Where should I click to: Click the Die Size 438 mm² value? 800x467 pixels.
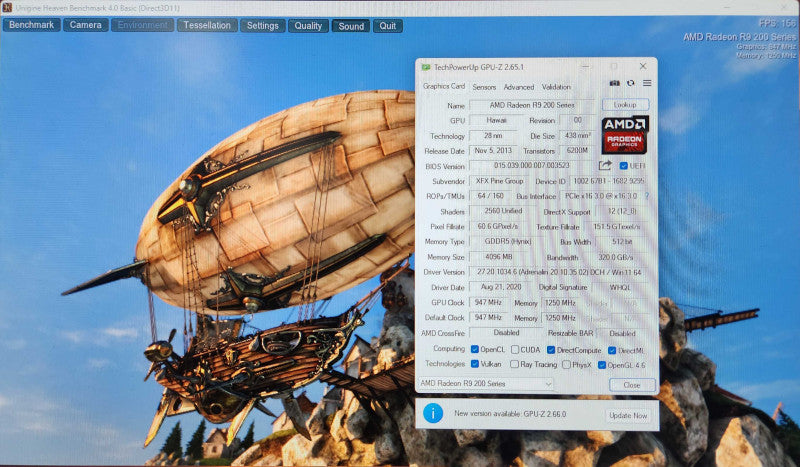(x=578, y=136)
